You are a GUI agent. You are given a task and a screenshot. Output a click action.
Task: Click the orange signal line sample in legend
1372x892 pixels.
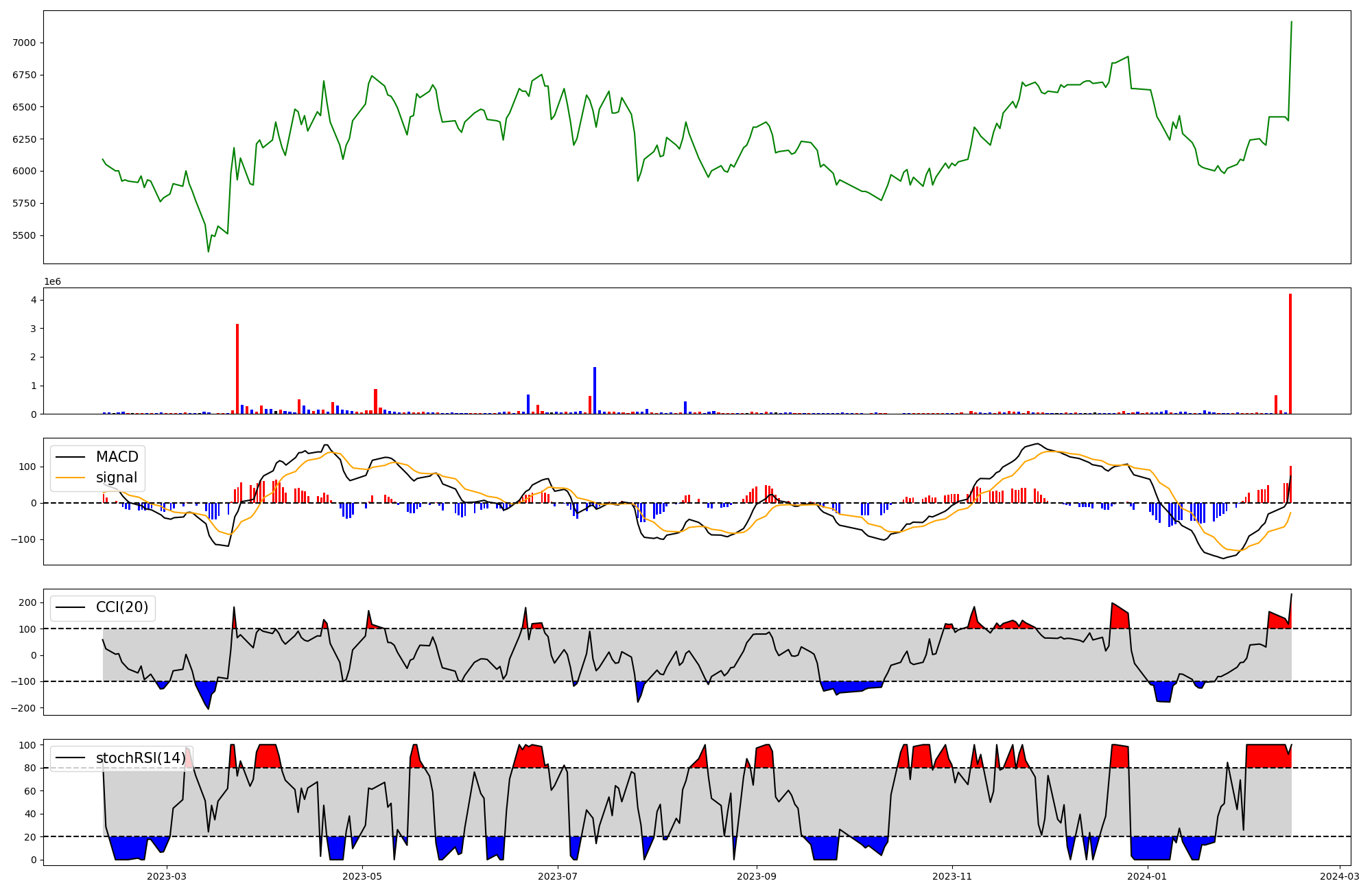pyautogui.click(x=70, y=478)
